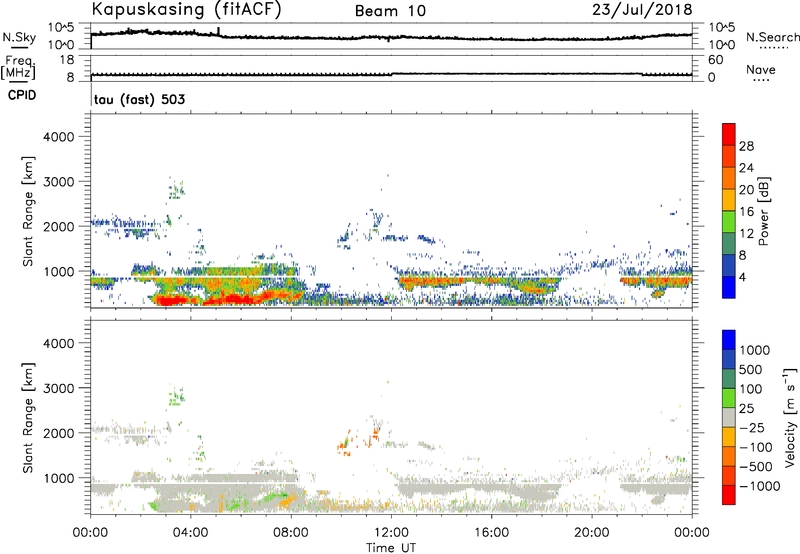Click the 4000 tick of the power panel
The height and width of the screenshot is (554, 800).
coord(59,137)
